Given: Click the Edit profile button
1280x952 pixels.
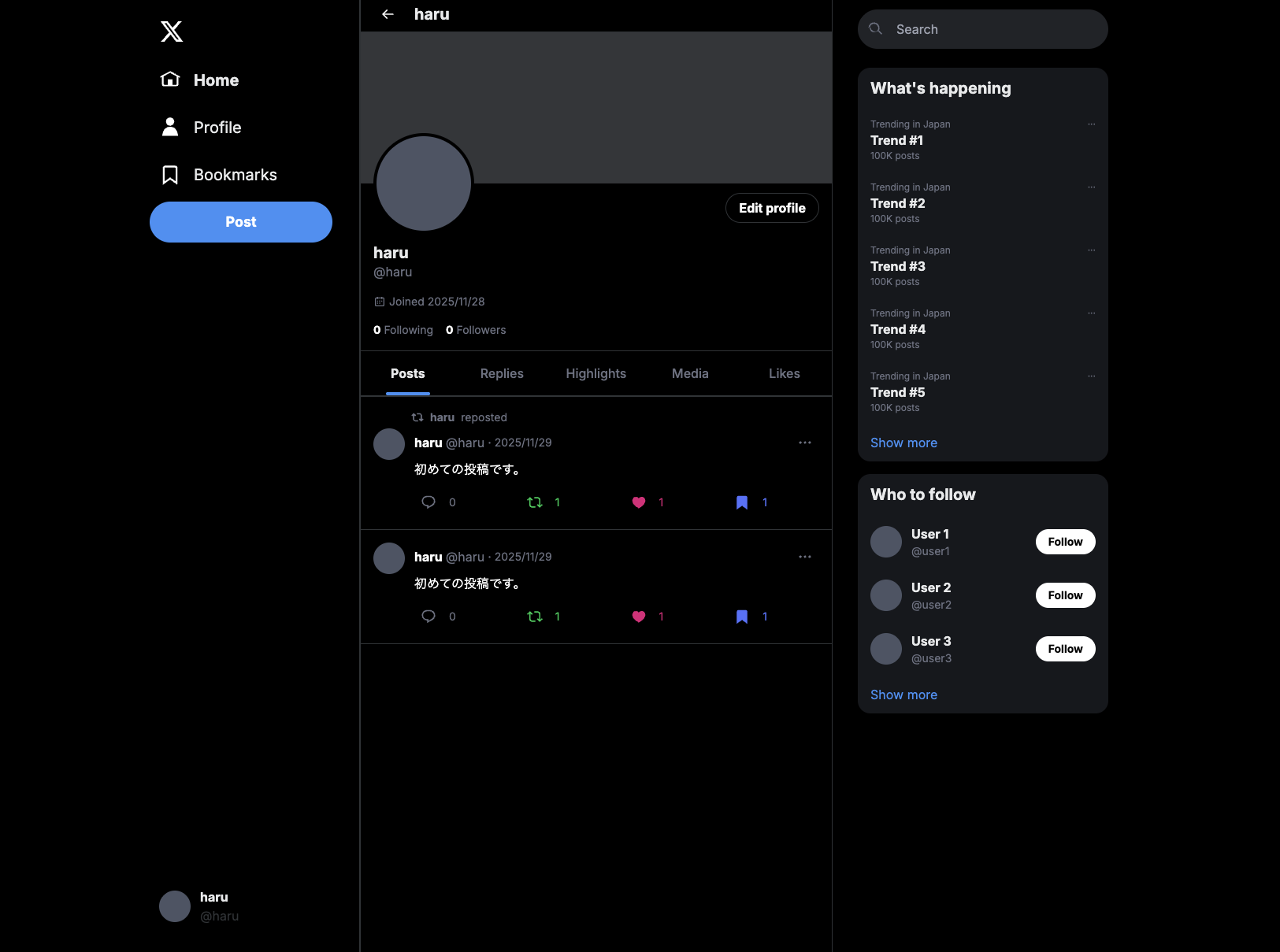Looking at the screenshot, I should pyautogui.click(x=772, y=208).
